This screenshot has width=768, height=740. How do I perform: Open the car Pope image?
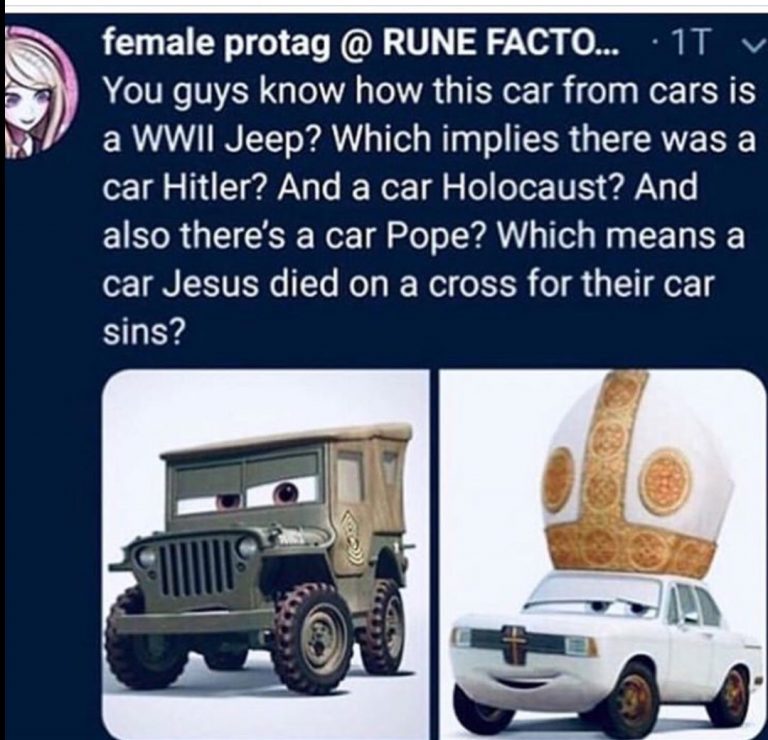(602, 554)
